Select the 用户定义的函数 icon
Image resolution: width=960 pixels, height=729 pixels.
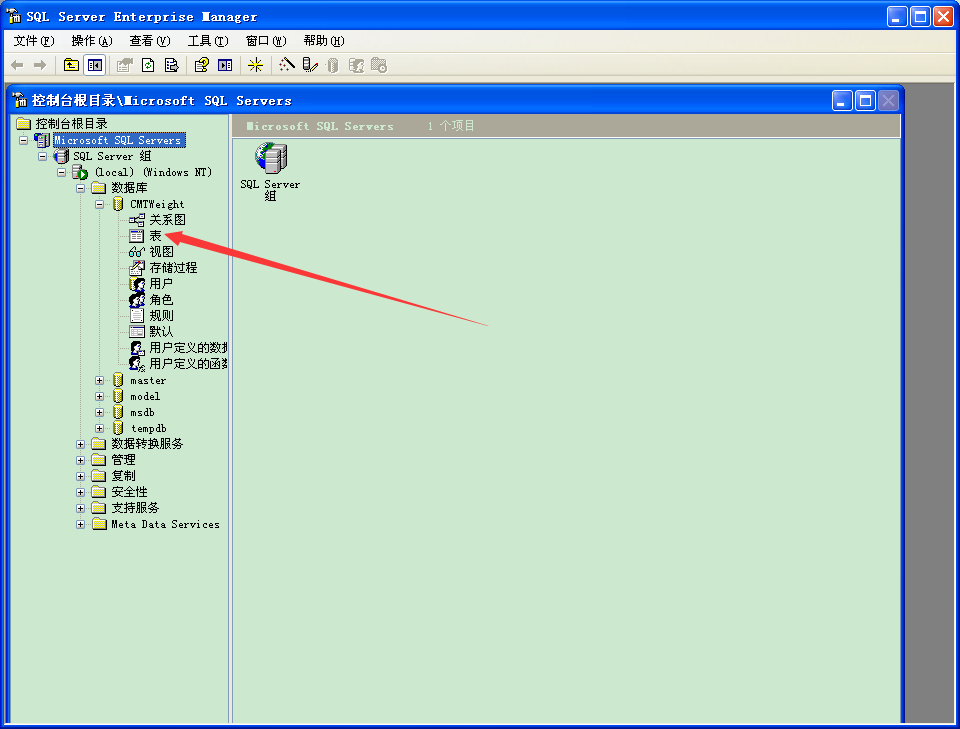137,364
